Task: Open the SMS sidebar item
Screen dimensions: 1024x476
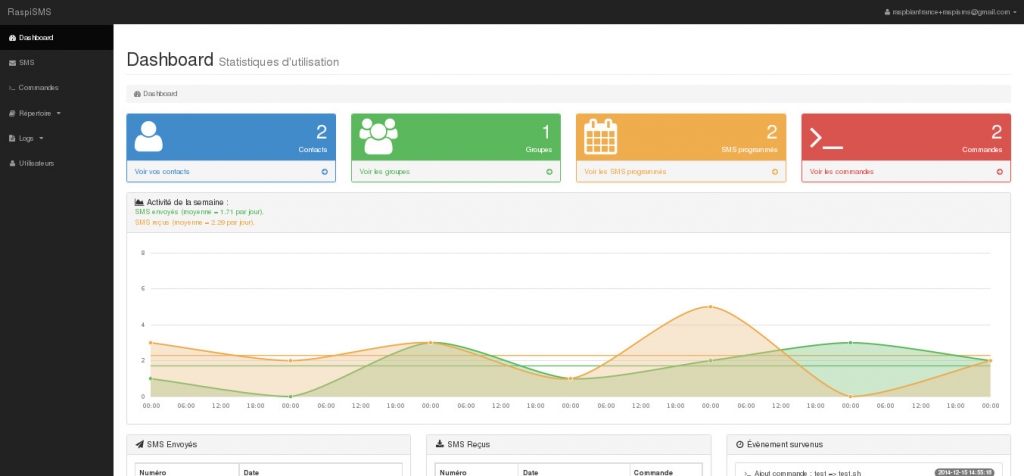Action: (x=57, y=63)
